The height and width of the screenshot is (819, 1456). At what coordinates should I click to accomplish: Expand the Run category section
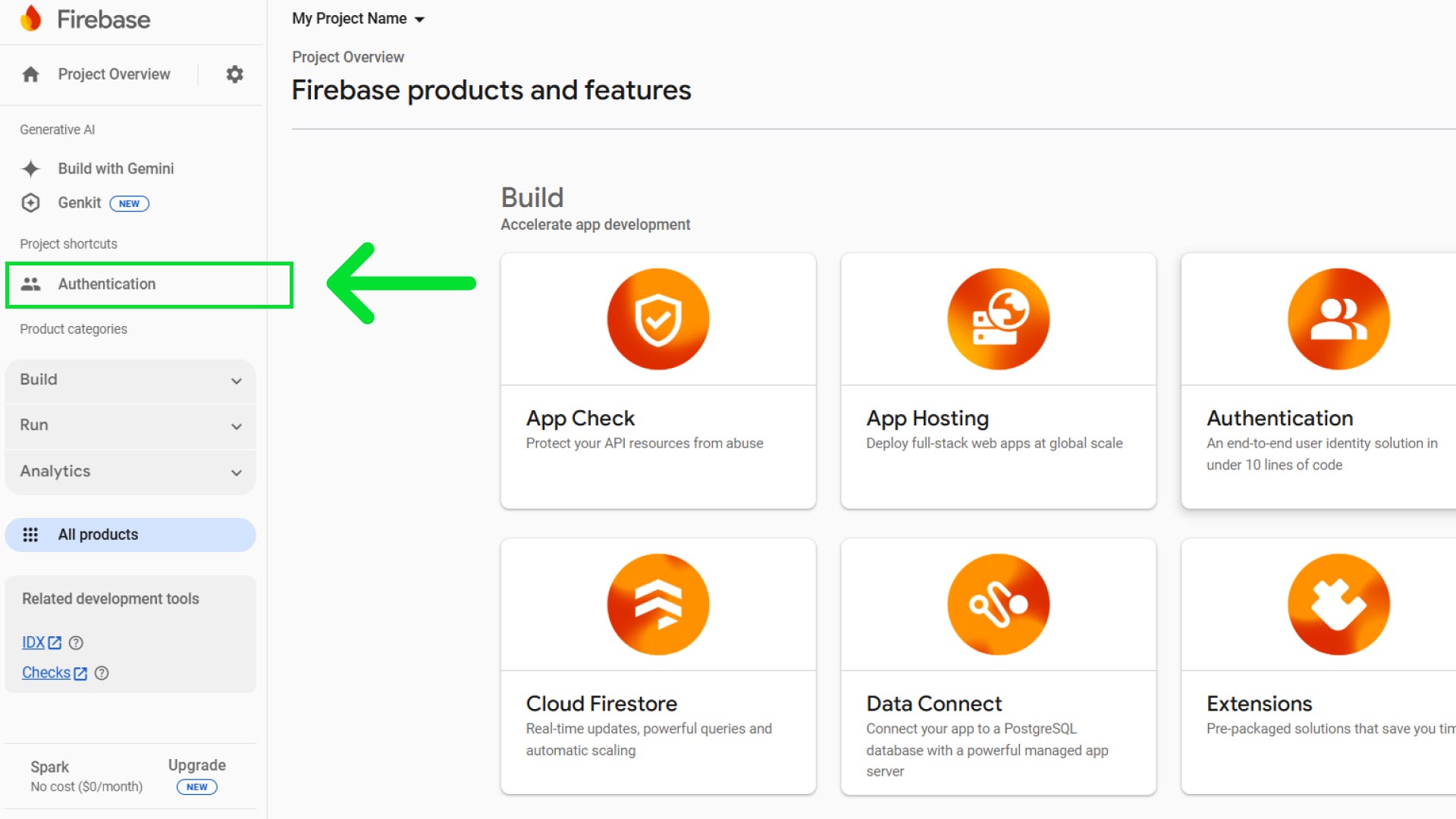(130, 426)
